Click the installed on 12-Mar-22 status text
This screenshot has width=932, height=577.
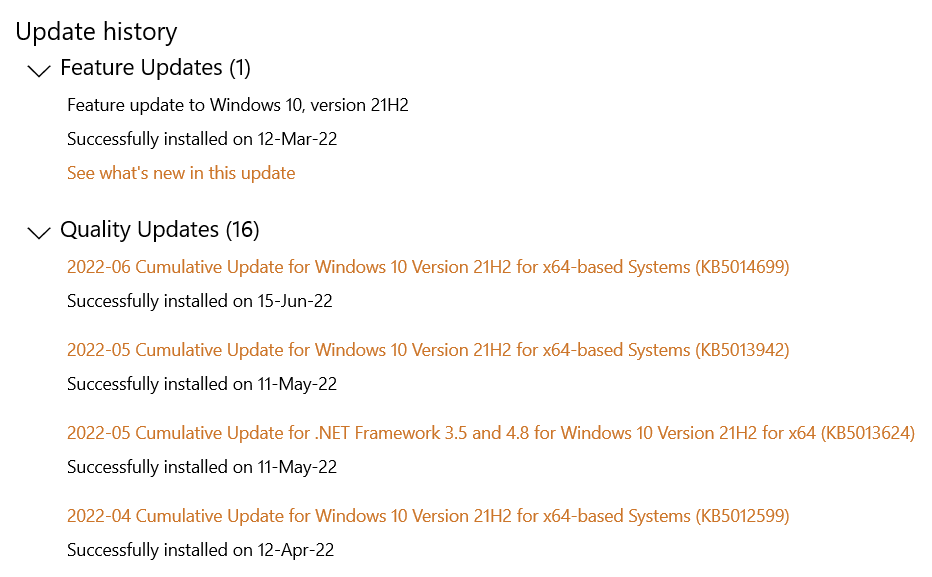pyautogui.click(x=202, y=139)
